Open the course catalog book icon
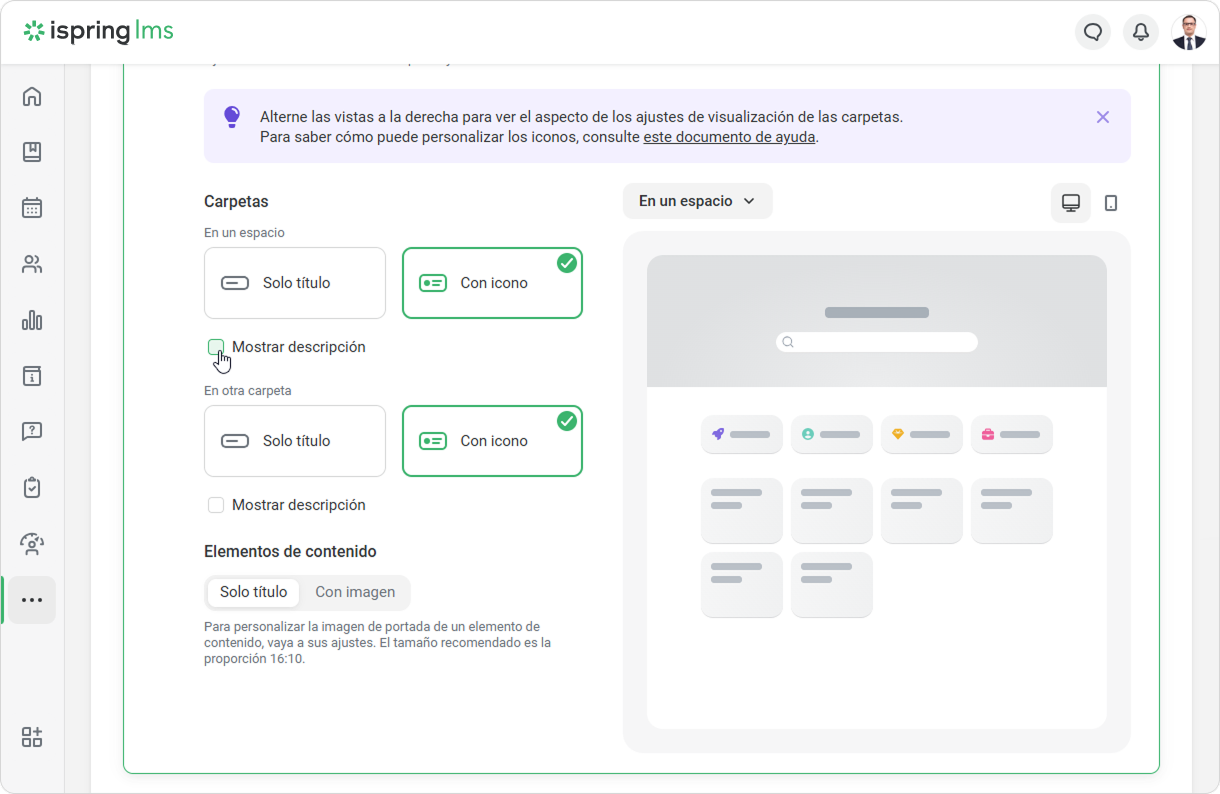 [x=32, y=152]
